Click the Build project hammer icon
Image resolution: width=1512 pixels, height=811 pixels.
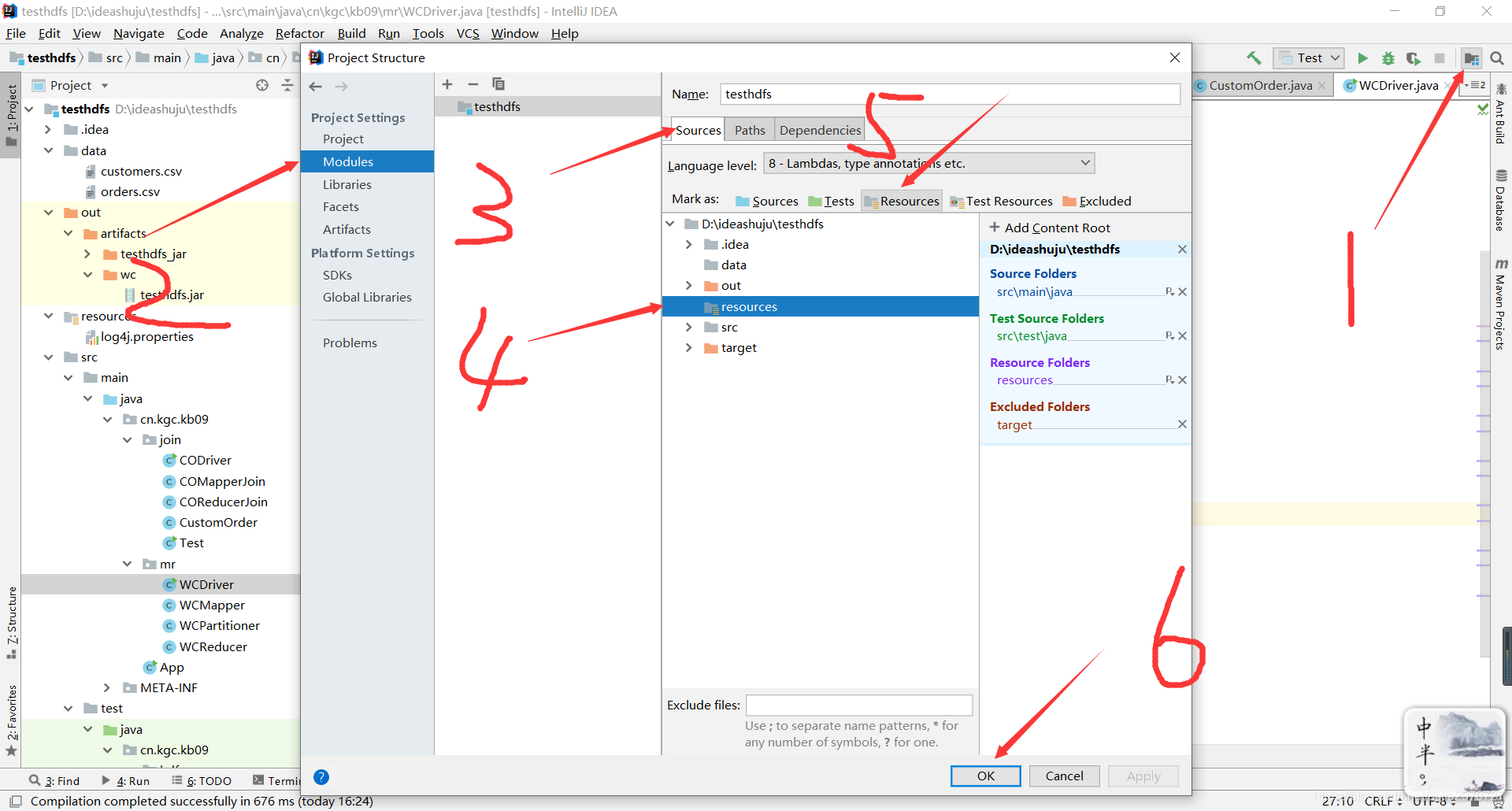click(x=1254, y=58)
